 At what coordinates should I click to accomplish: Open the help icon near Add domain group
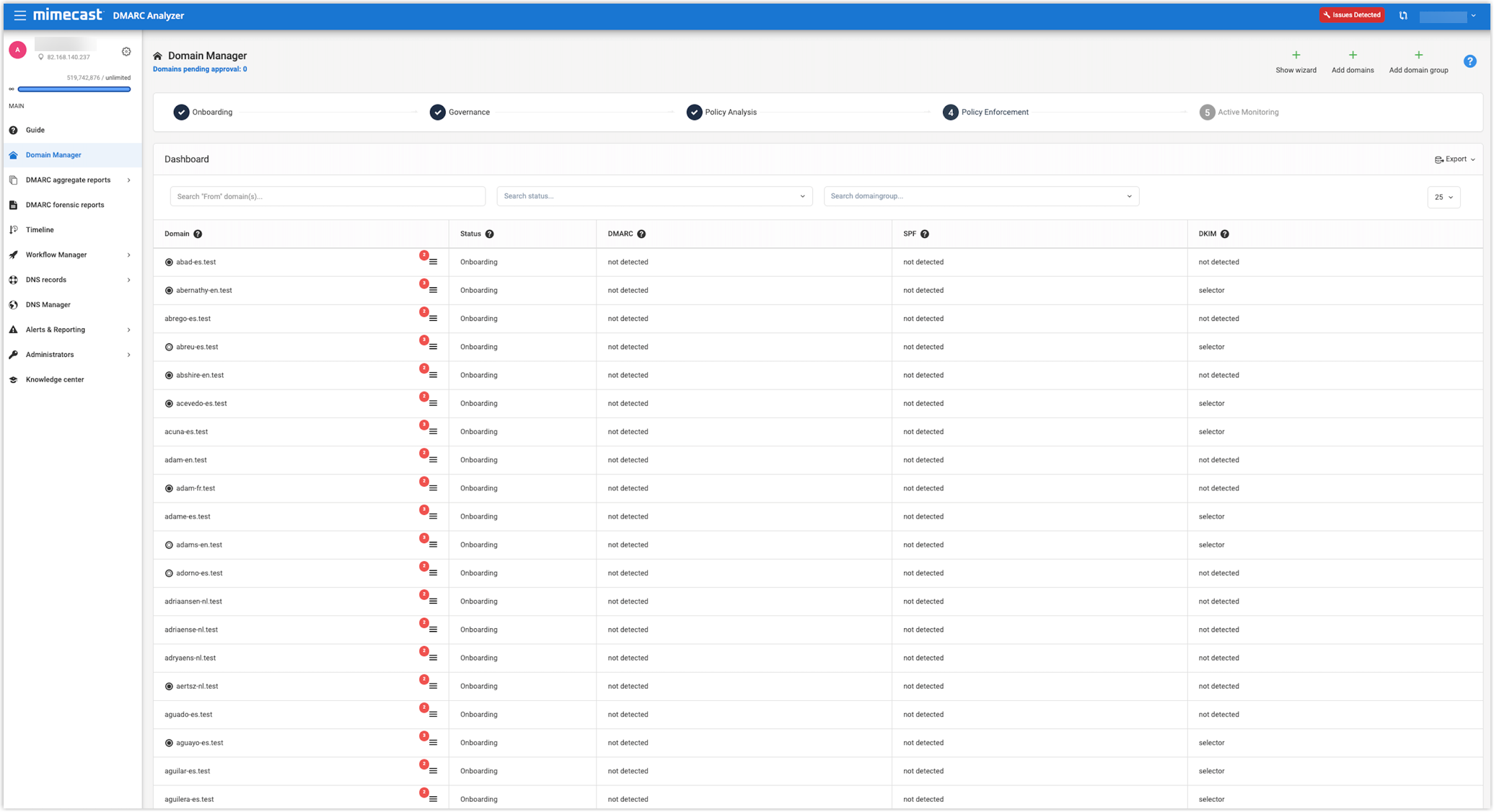coord(1470,61)
